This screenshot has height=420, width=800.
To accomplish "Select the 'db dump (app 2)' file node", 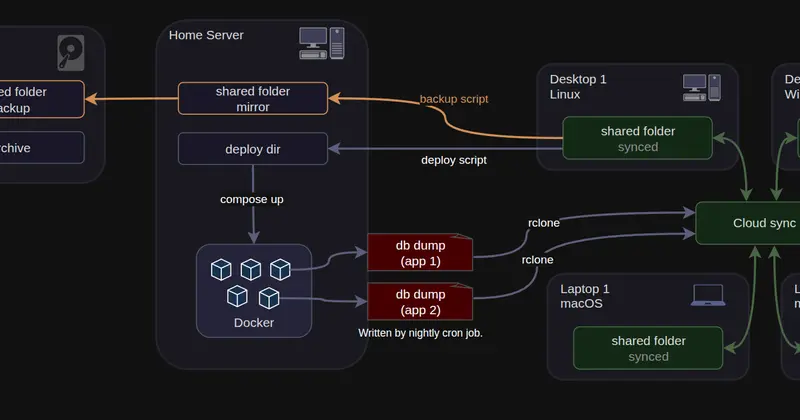I will [420, 302].
